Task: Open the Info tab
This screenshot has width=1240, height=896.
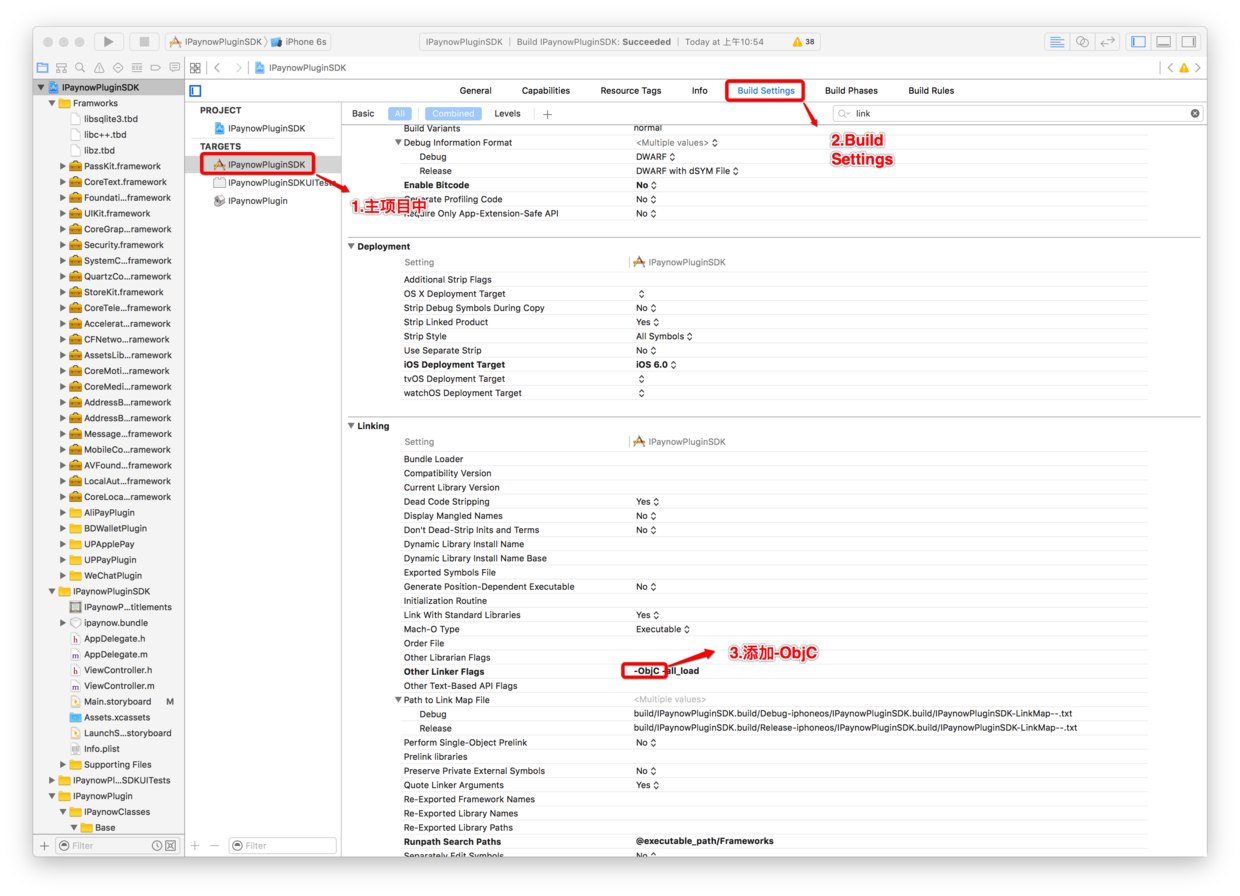Action: (x=700, y=91)
